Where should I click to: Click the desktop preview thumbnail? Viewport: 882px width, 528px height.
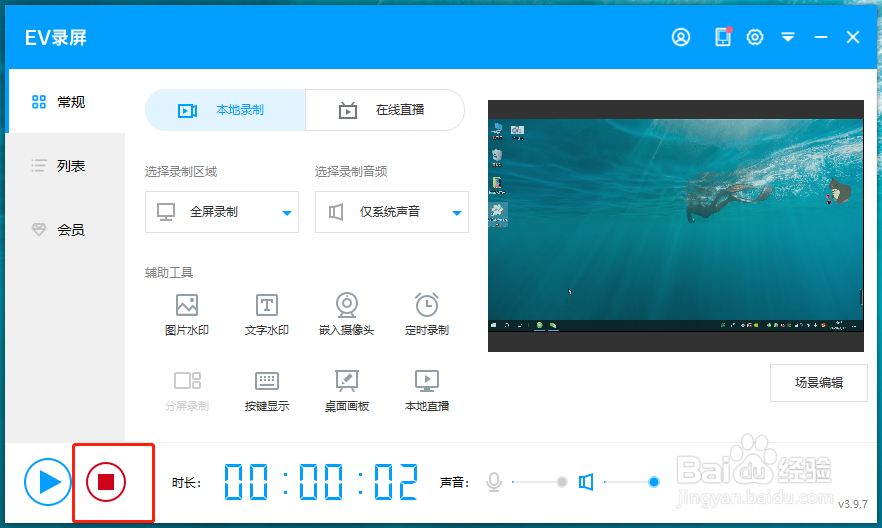[x=676, y=226]
